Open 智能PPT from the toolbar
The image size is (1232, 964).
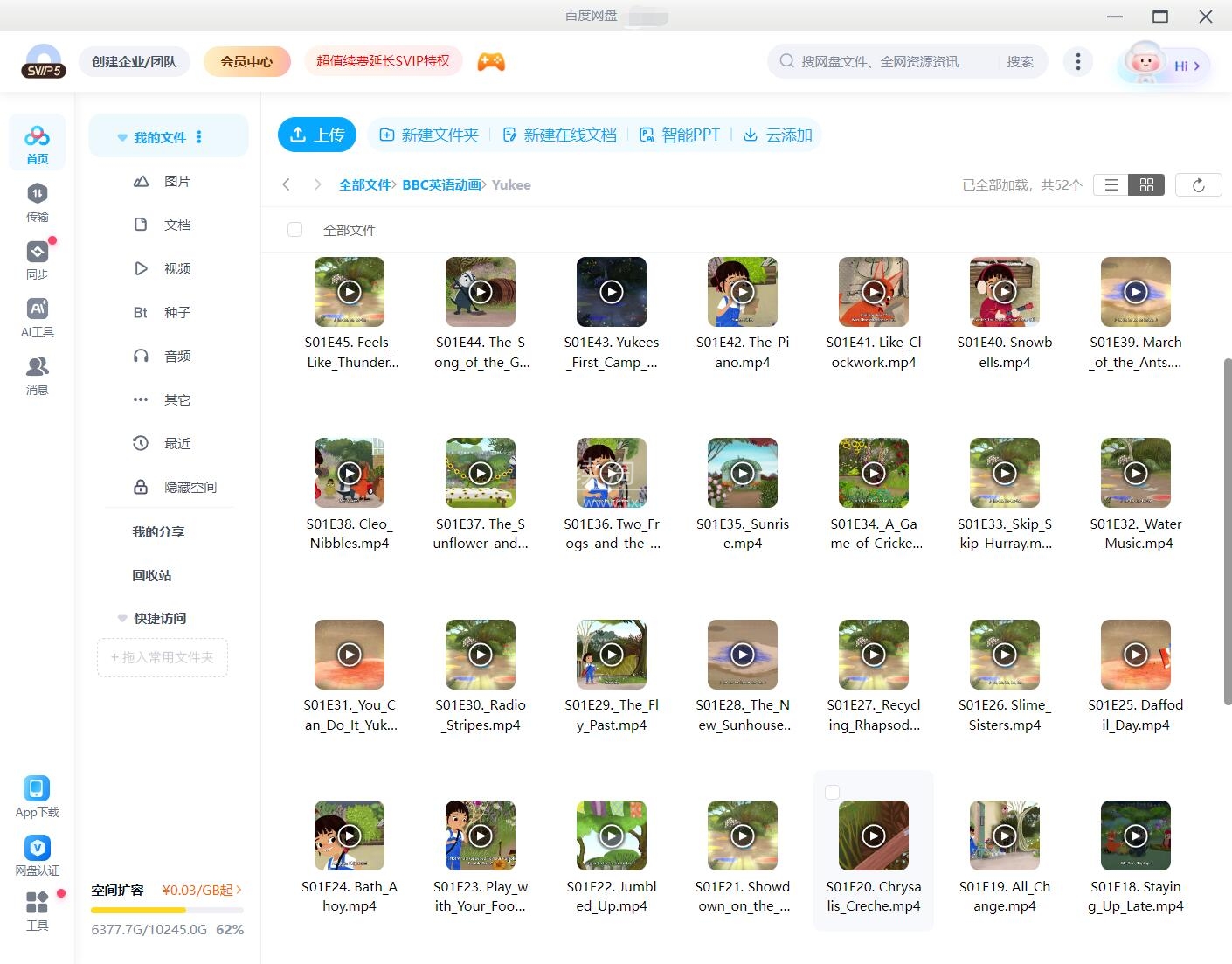(680, 134)
